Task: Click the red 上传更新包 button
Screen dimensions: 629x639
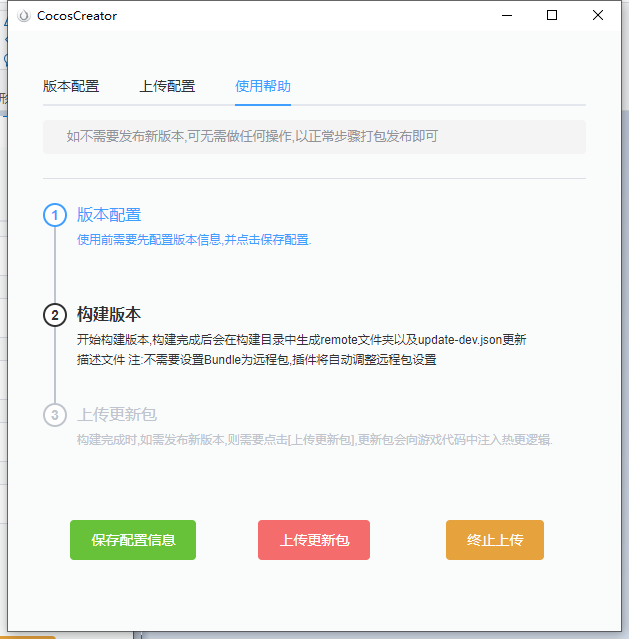Action: click(314, 540)
